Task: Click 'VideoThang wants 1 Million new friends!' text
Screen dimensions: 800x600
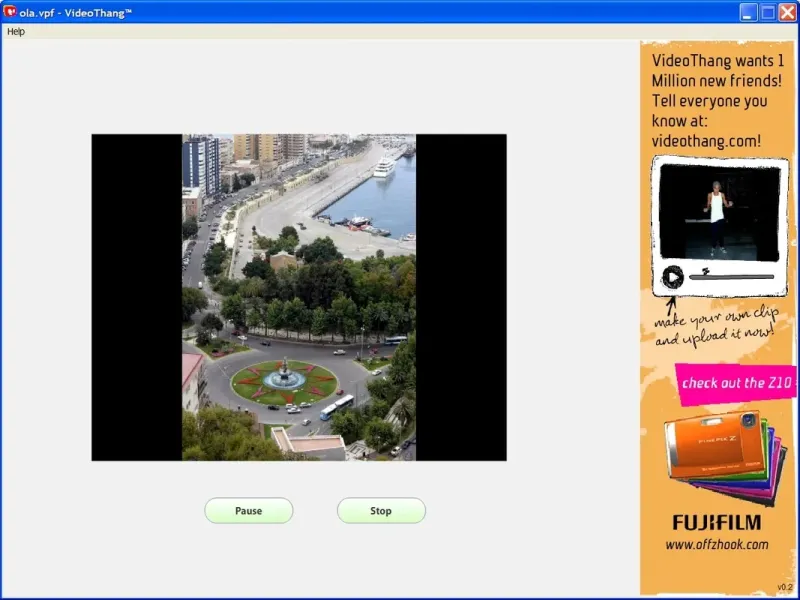Action: pos(717,70)
